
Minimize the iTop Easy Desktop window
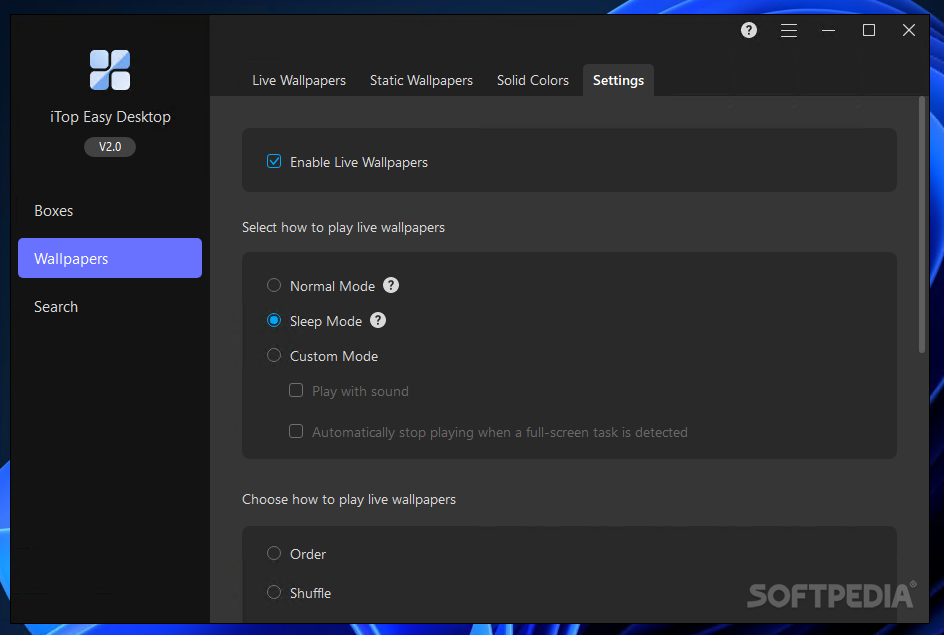tap(828, 30)
